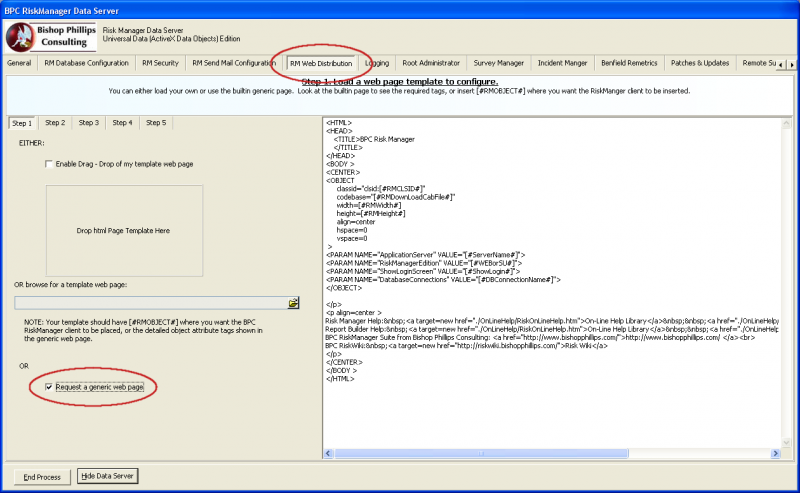The height and width of the screenshot is (493, 800).
Task: Go to the Step 2 sub-tab
Action: tap(55, 122)
